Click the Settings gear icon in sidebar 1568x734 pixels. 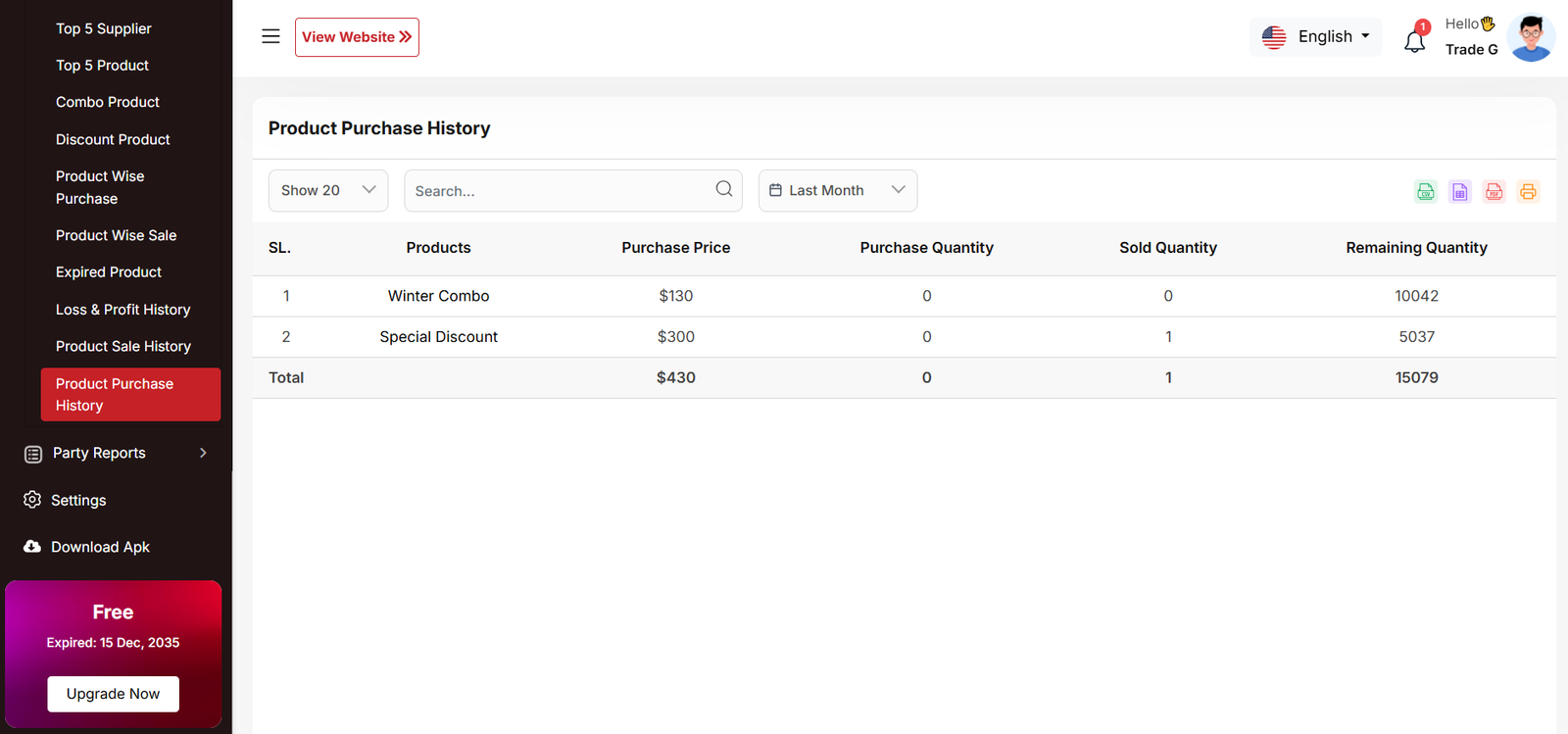click(x=32, y=500)
